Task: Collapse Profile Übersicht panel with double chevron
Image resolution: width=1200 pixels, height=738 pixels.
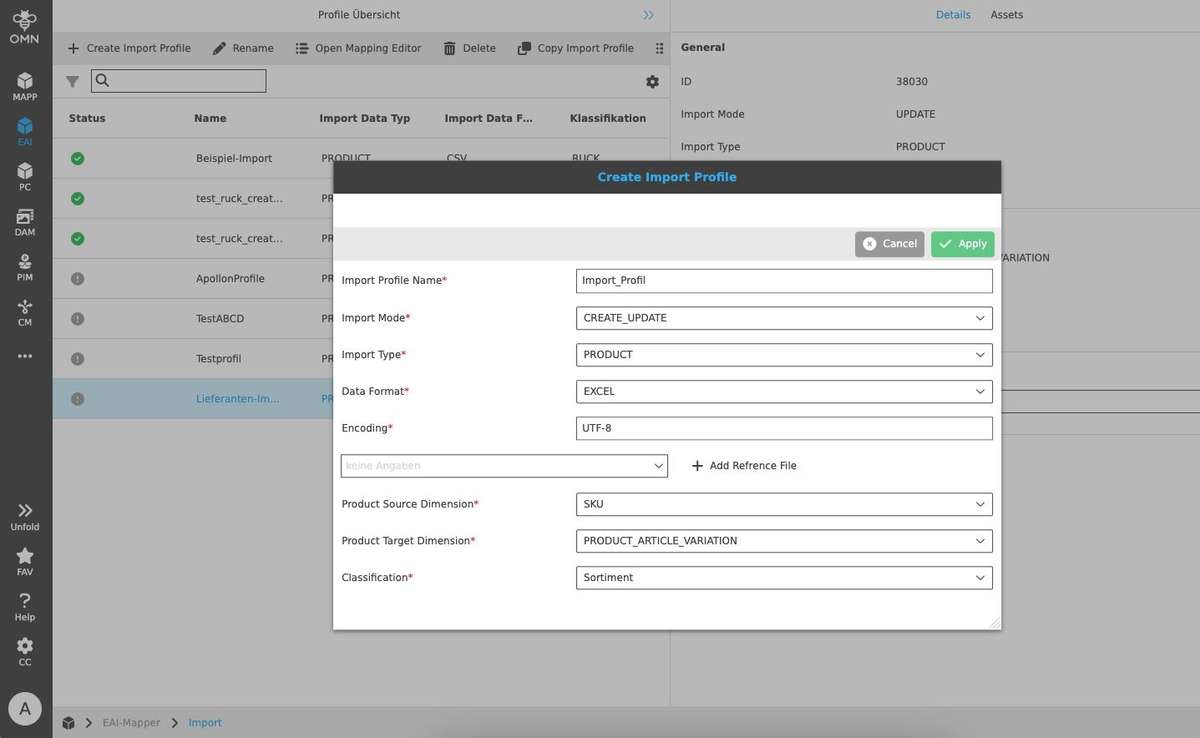Action: tap(648, 15)
